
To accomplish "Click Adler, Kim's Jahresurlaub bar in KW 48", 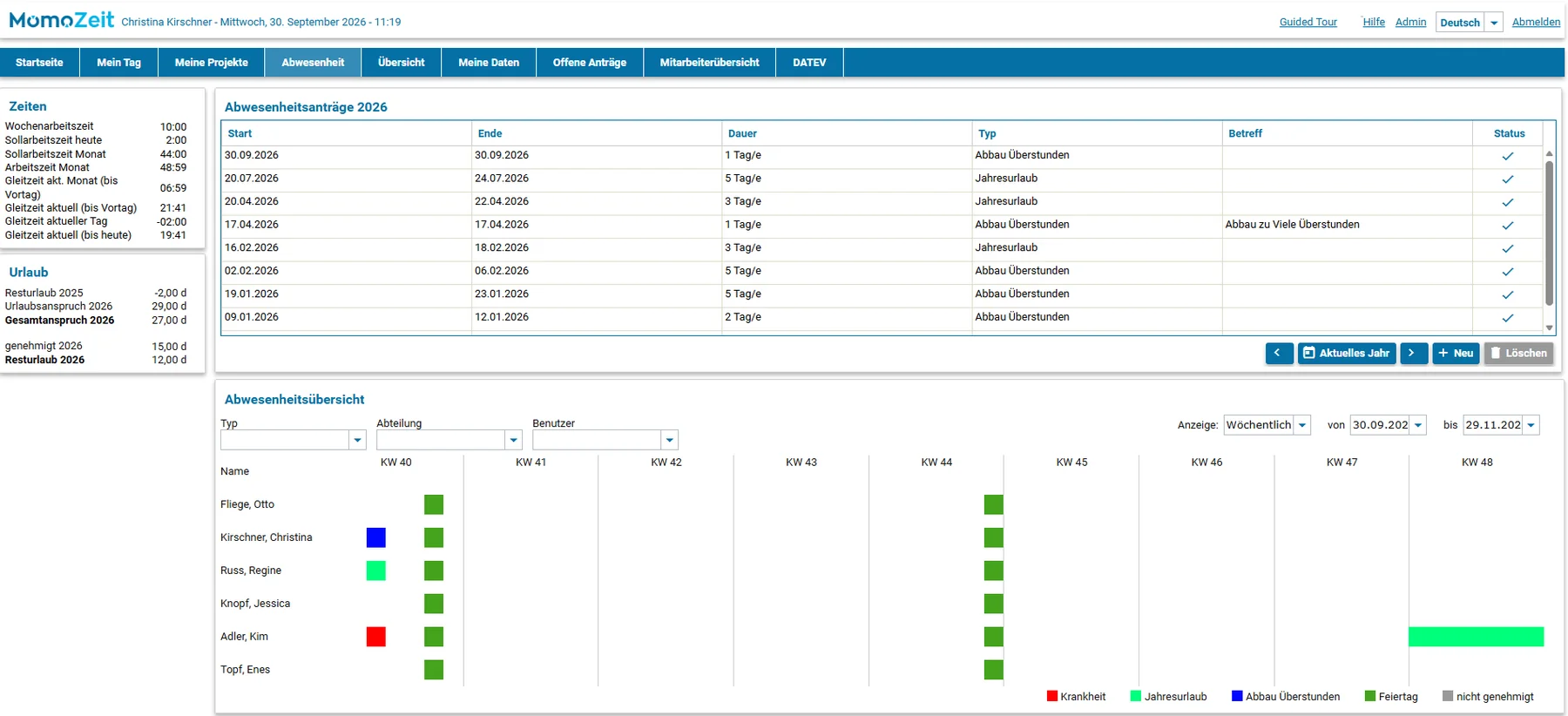I will 1476,637.
